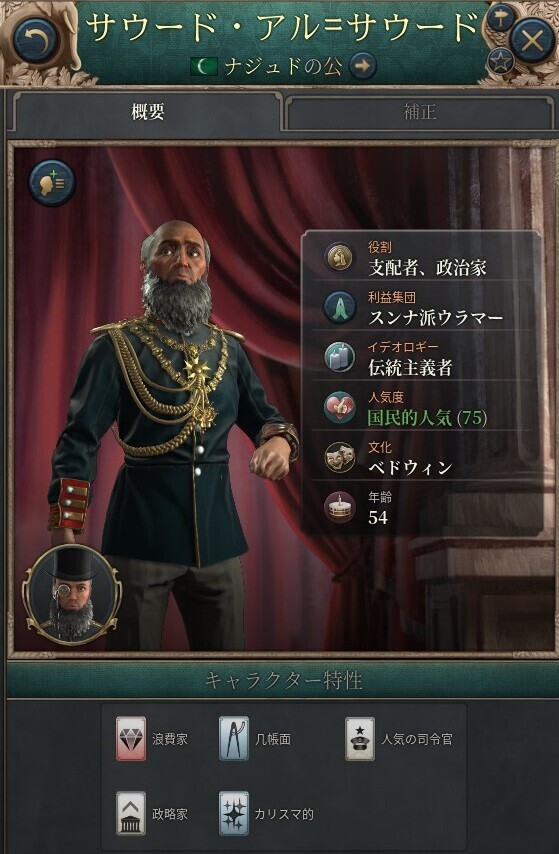Click the 政略家 trait icon
This screenshot has width=559, height=854.
pyautogui.click(x=131, y=814)
